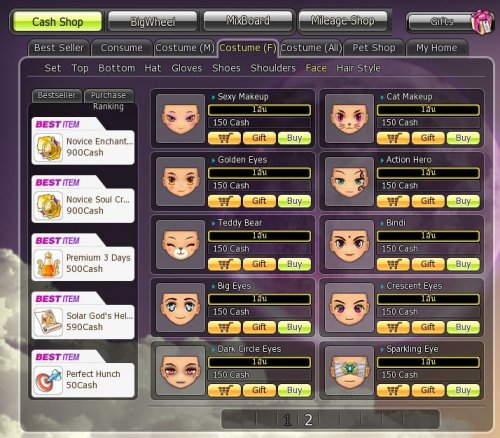The height and width of the screenshot is (438, 500).
Task: Add Cat Makeup to the cart
Action: pyautogui.click(x=393, y=138)
